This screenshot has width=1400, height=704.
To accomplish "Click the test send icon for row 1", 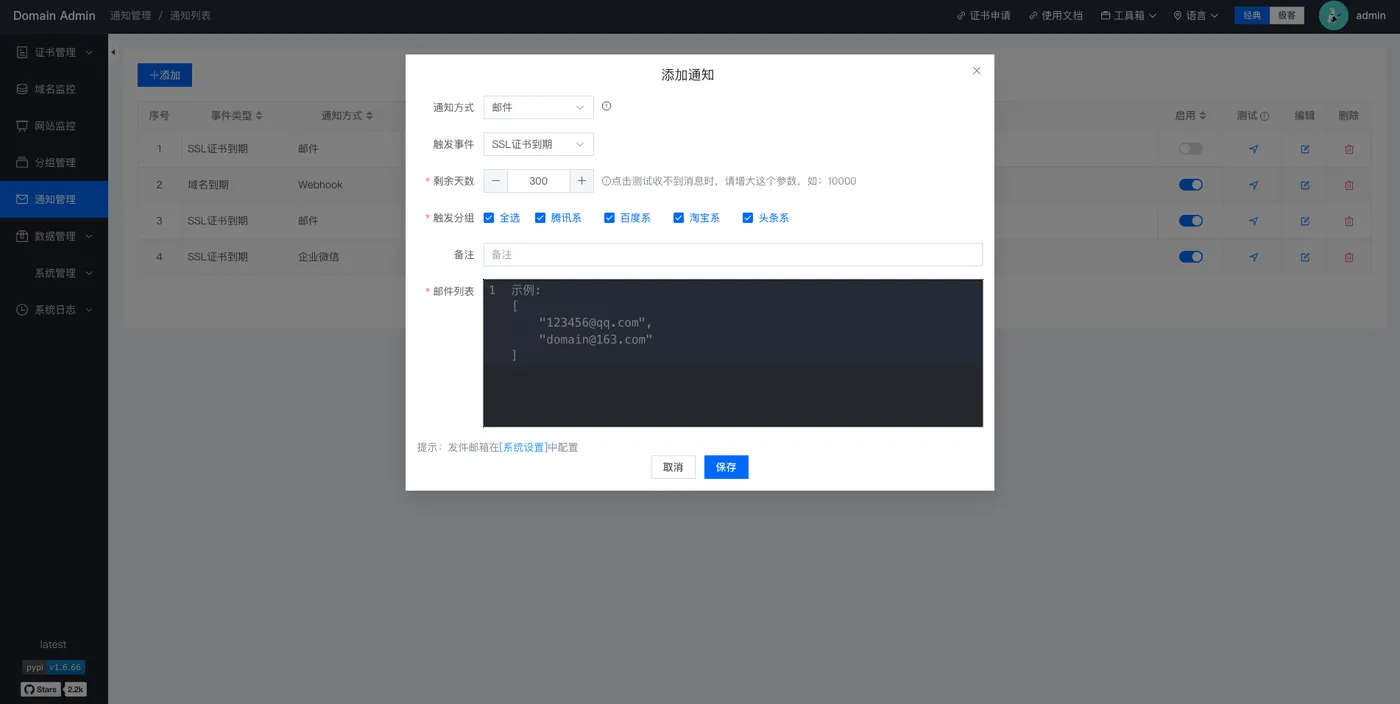I will point(1253,149).
